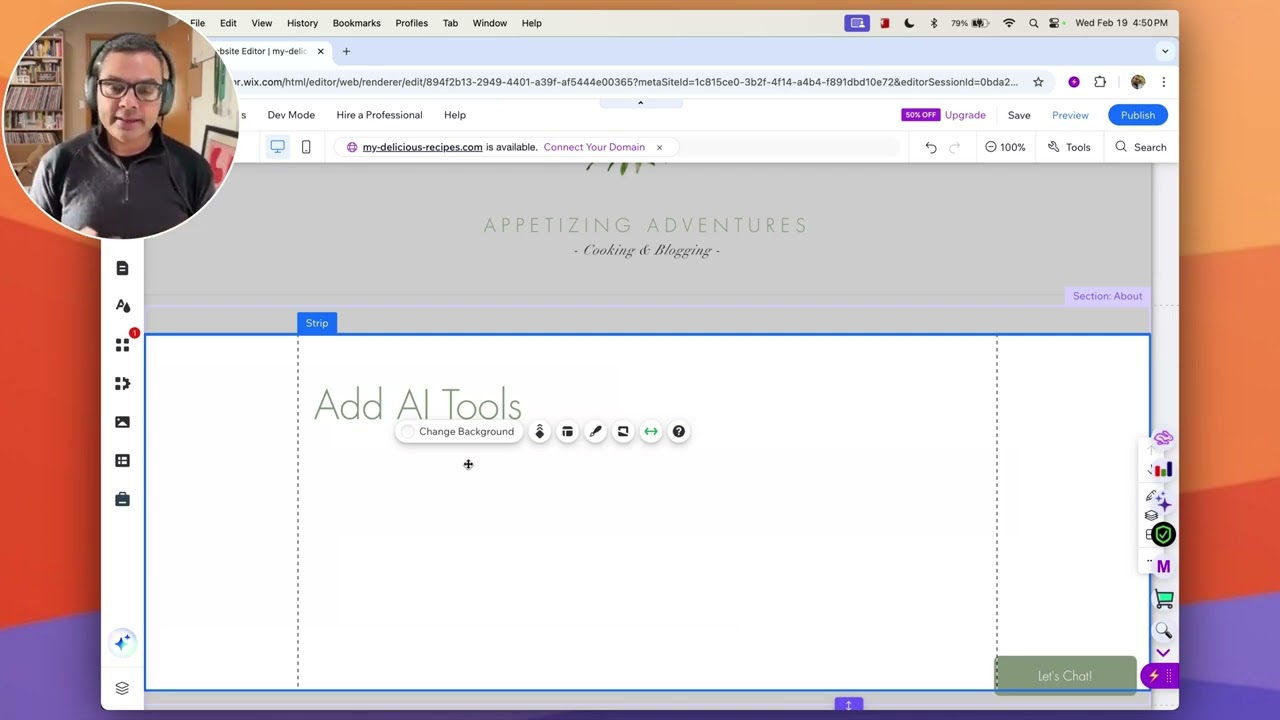Open the editor Help menu
This screenshot has width=1280, height=720.
[455, 115]
